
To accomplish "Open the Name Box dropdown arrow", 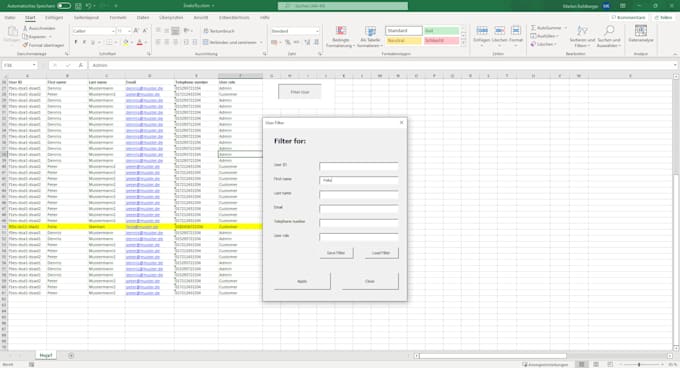I will (x=33, y=65).
